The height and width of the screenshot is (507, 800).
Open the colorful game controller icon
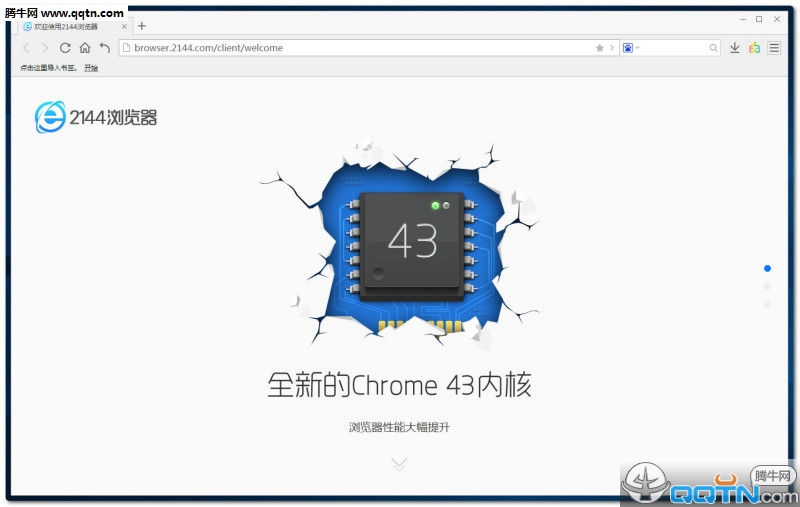[755, 48]
